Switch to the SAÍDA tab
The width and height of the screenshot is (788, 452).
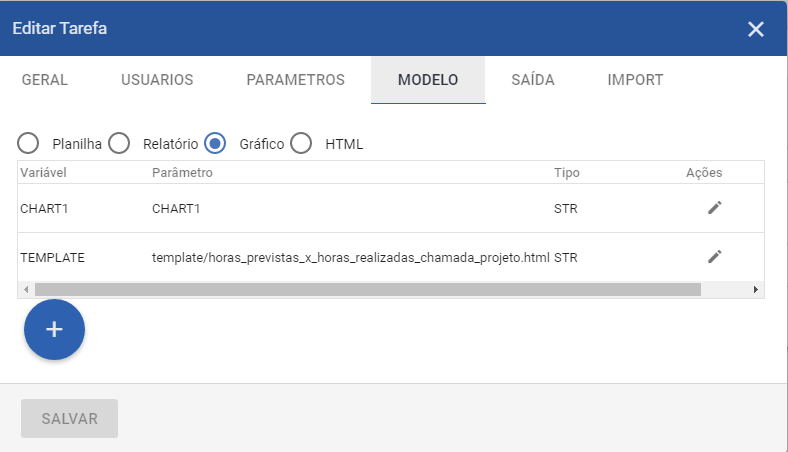(x=533, y=80)
